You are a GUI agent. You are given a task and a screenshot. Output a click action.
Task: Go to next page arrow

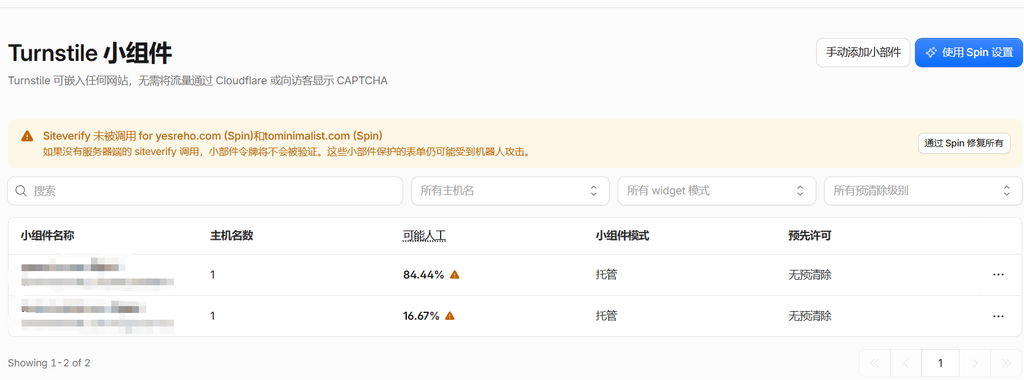975,363
